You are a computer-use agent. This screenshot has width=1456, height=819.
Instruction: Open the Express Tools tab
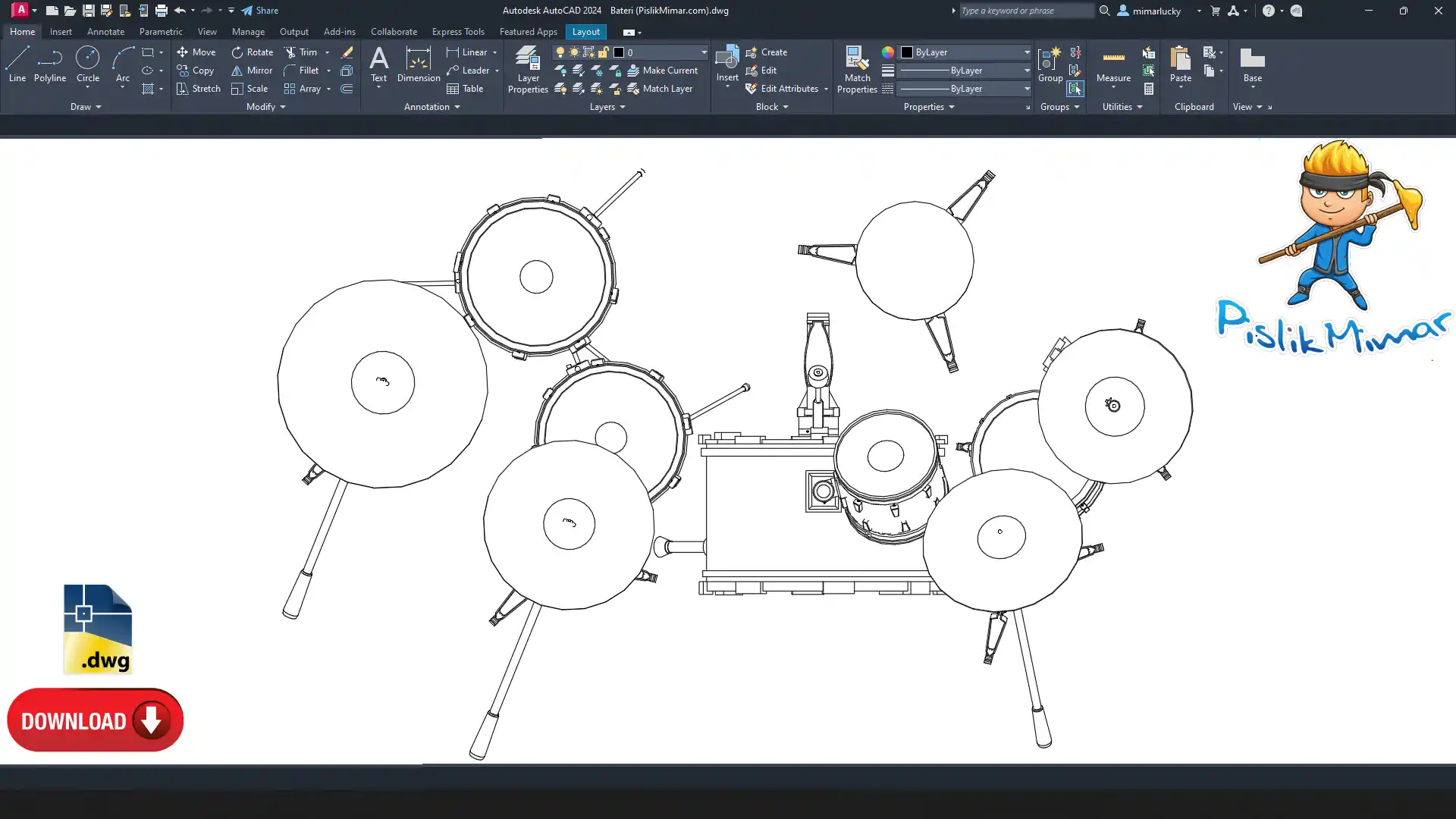(458, 32)
